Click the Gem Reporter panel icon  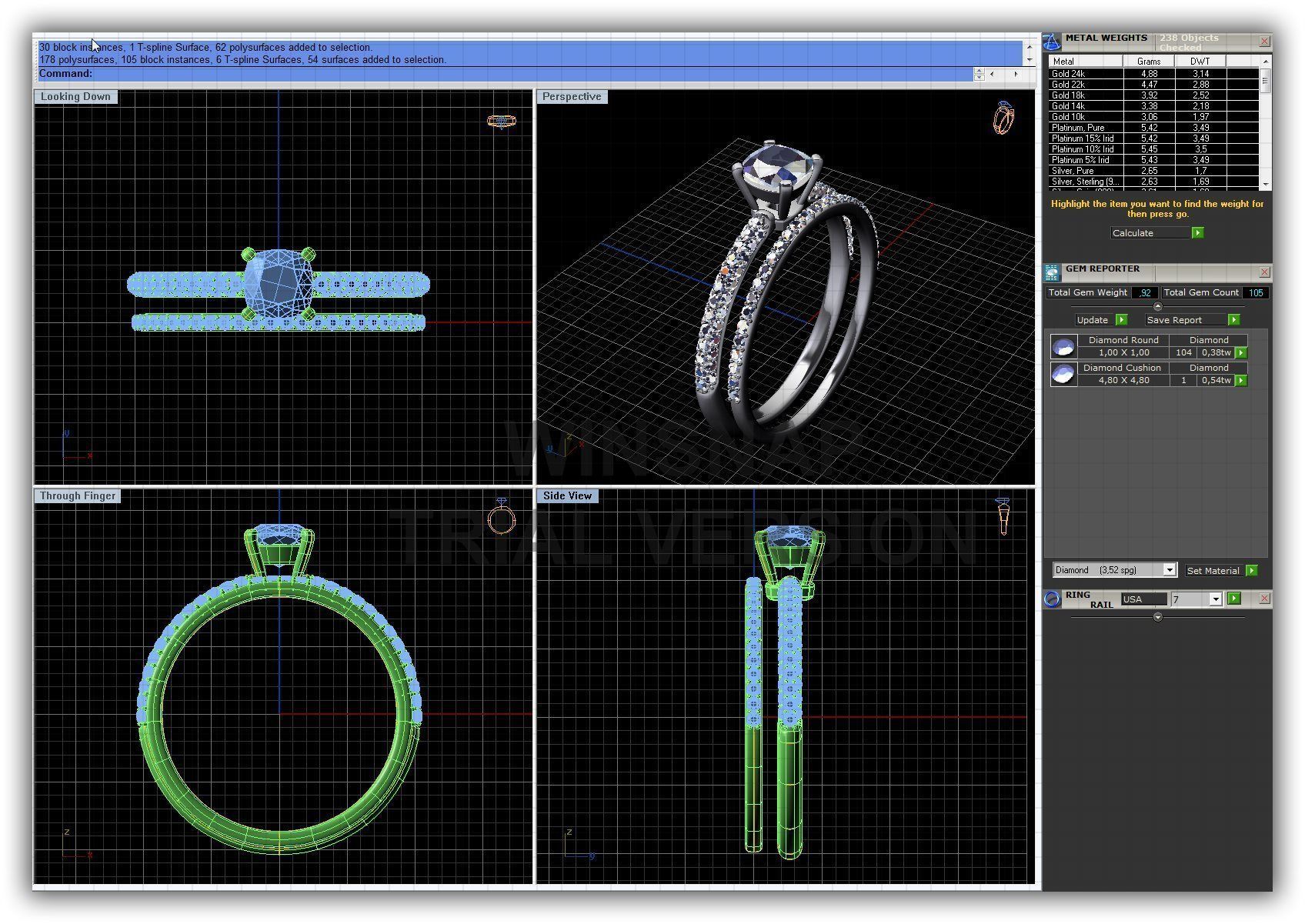tap(1052, 273)
